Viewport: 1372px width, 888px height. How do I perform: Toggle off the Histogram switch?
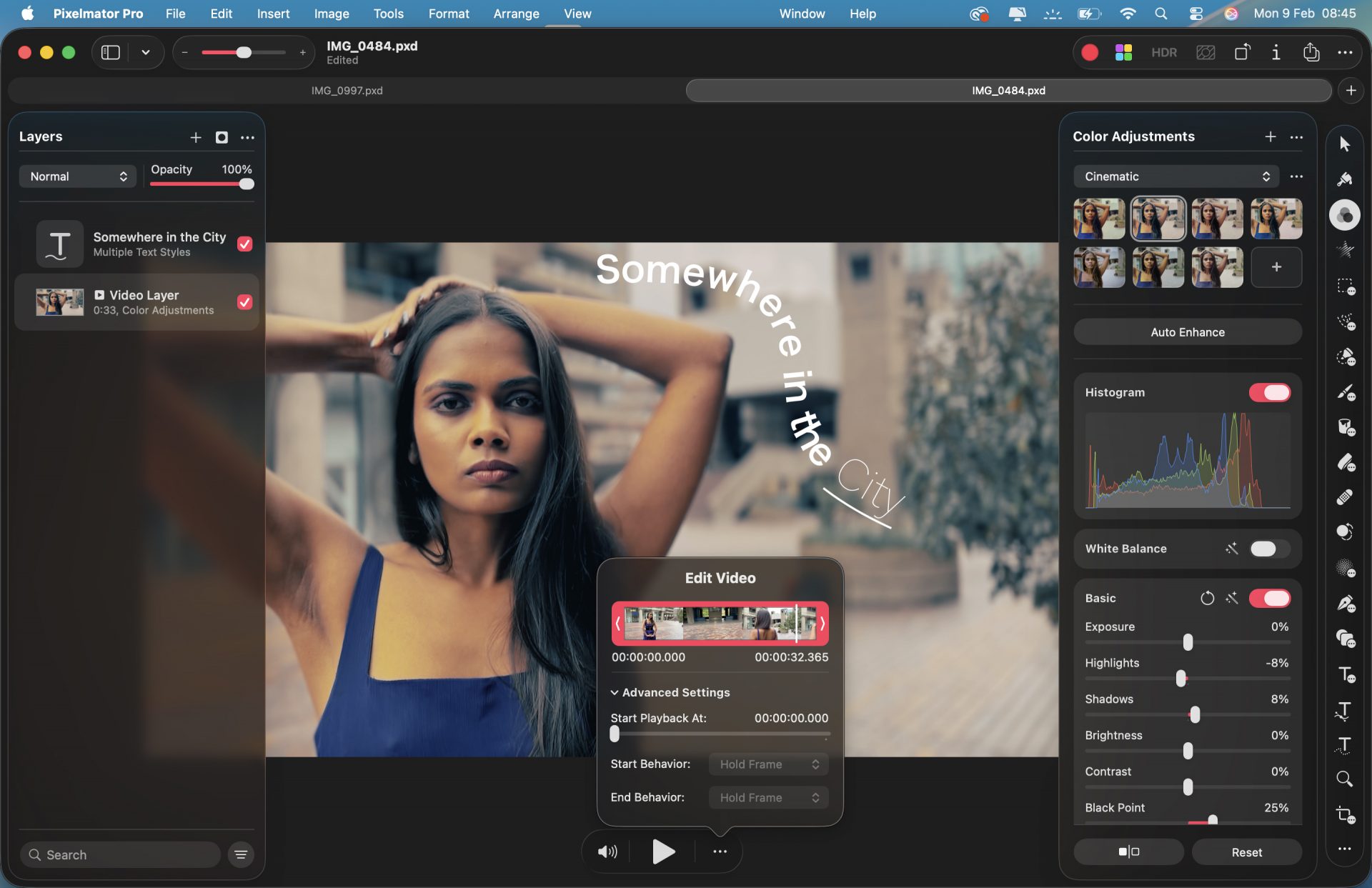1270,392
